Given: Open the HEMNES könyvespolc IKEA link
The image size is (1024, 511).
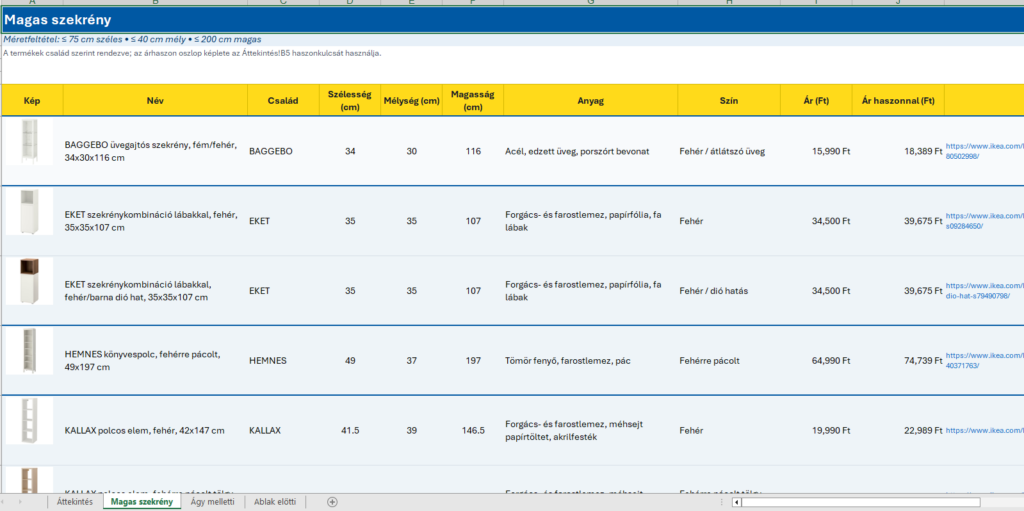Looking at the screenshot, I should (984, 361).
